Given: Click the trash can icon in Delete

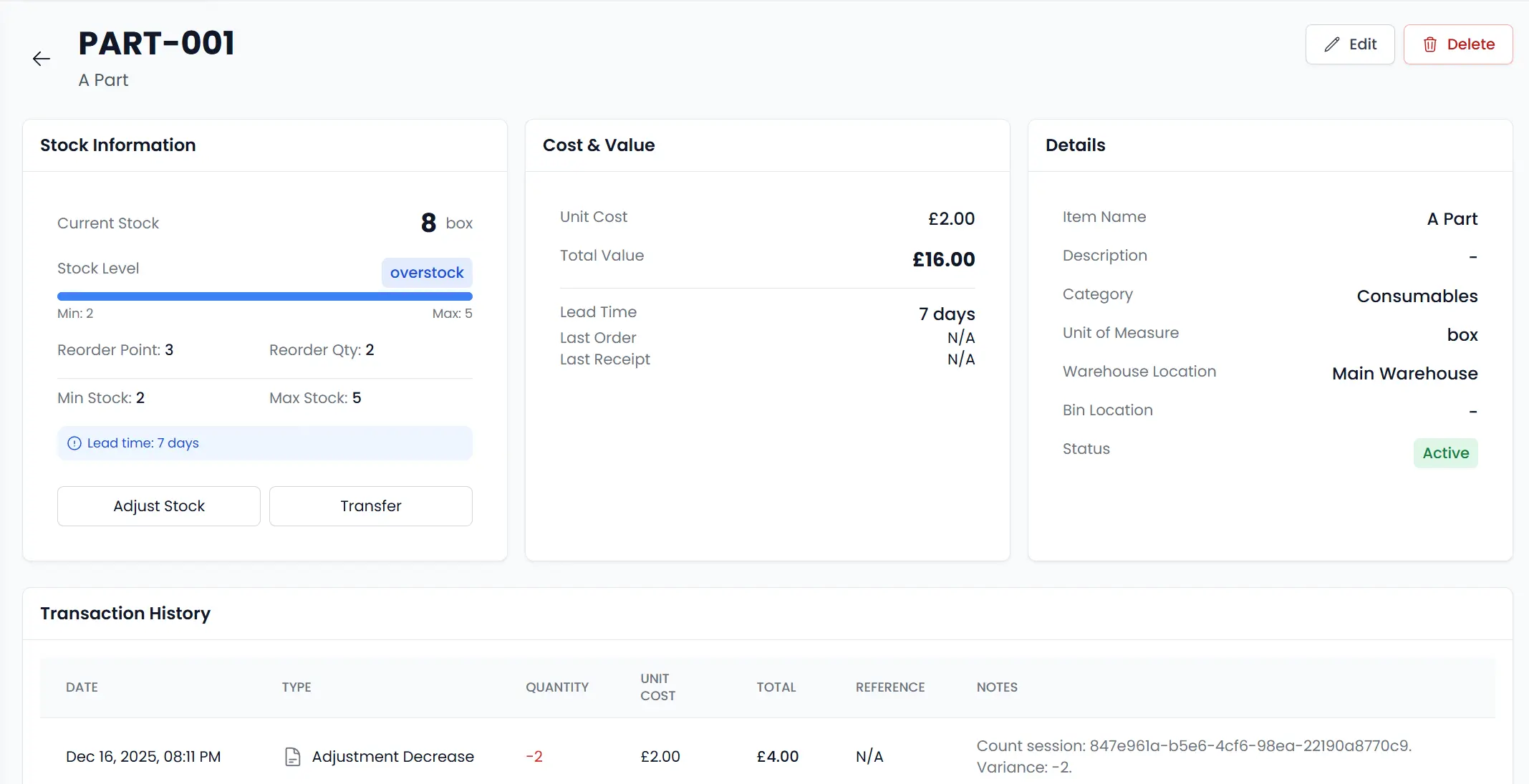Looking at the screenshot, I should [x=1429, y=44].
